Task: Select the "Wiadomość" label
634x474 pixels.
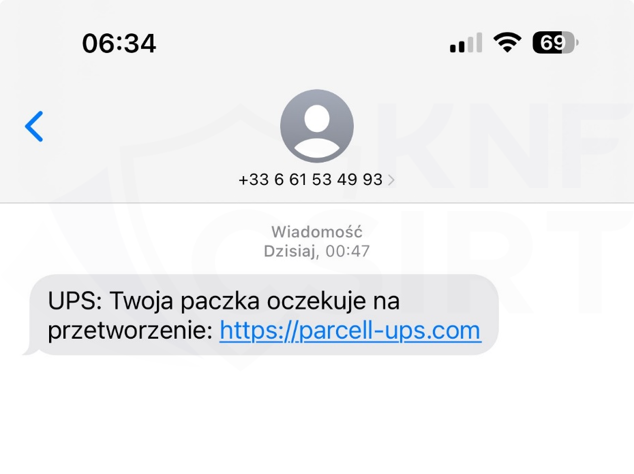Action: coord(317,232)
